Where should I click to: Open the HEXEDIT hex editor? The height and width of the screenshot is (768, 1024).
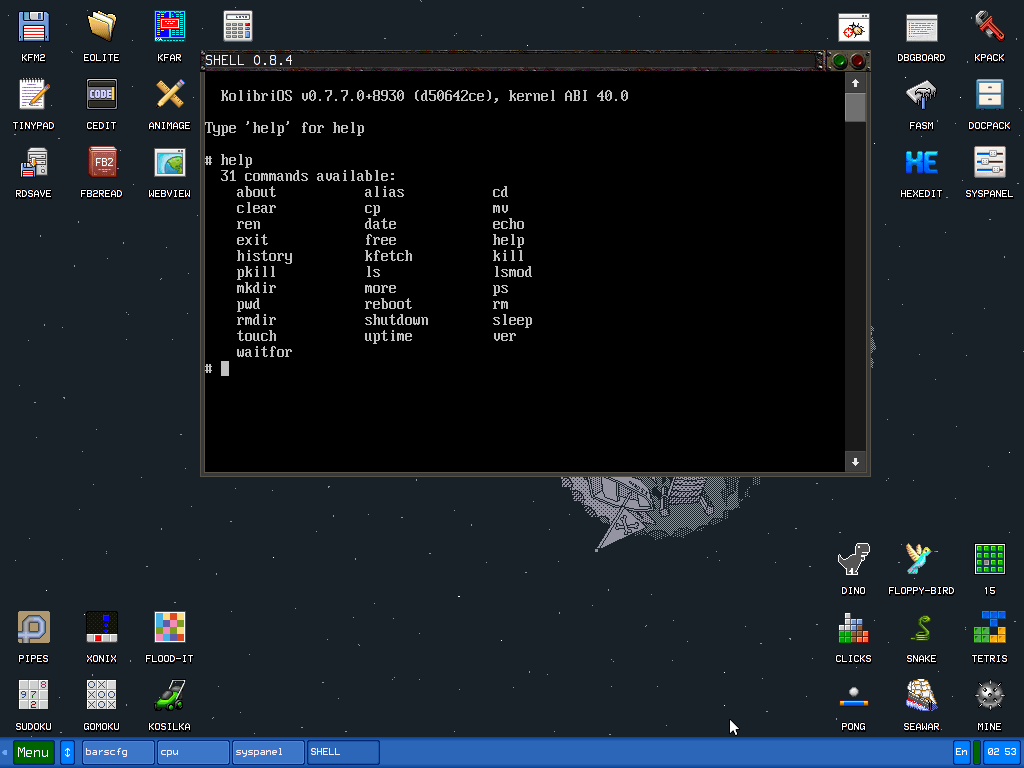coord(920,160)
